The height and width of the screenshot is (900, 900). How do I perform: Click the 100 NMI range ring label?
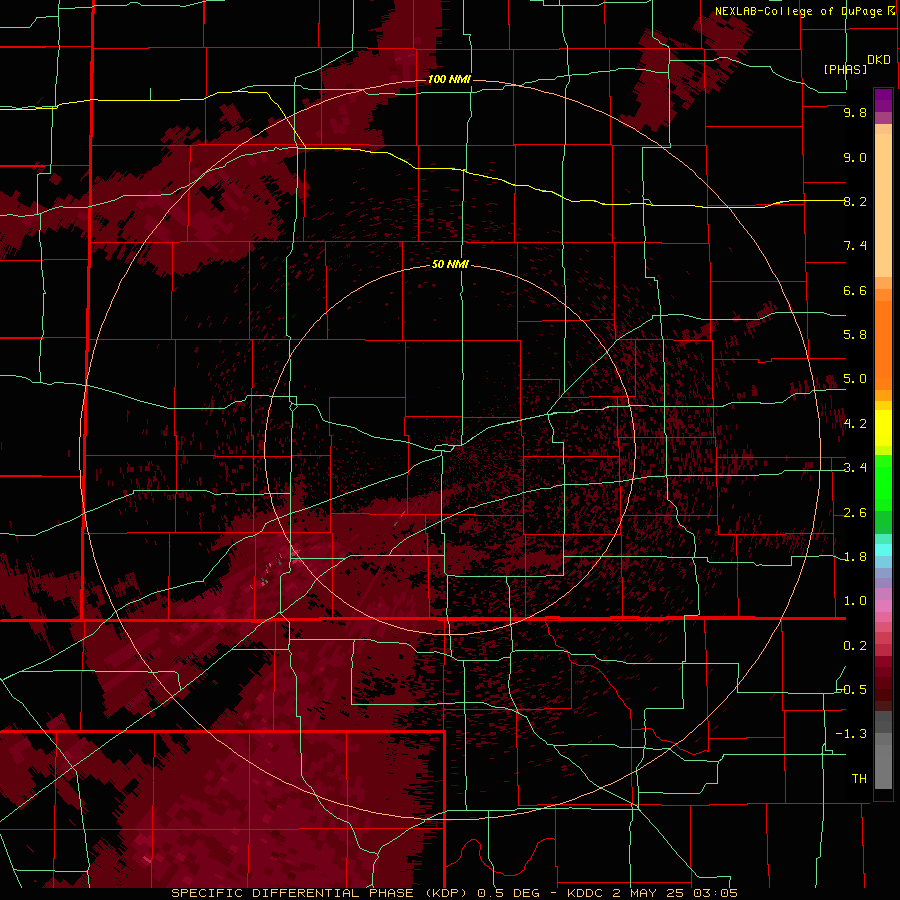pos(449,79)
